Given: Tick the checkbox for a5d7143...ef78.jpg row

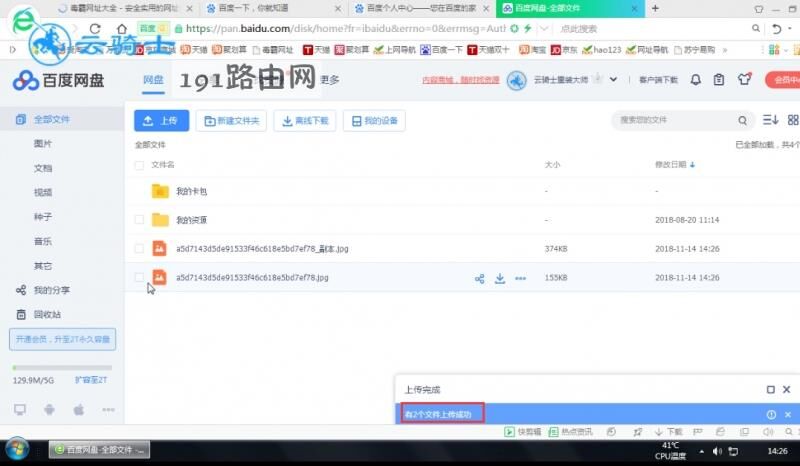Looking at the screenshot, I should click(139, 277).
